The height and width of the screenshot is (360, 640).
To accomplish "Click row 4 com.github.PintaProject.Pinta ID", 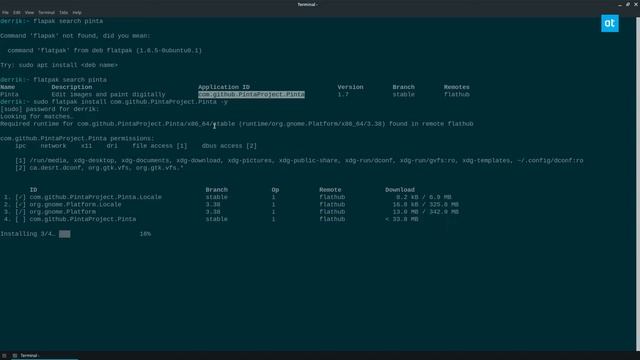I will (x=82, y=219).
